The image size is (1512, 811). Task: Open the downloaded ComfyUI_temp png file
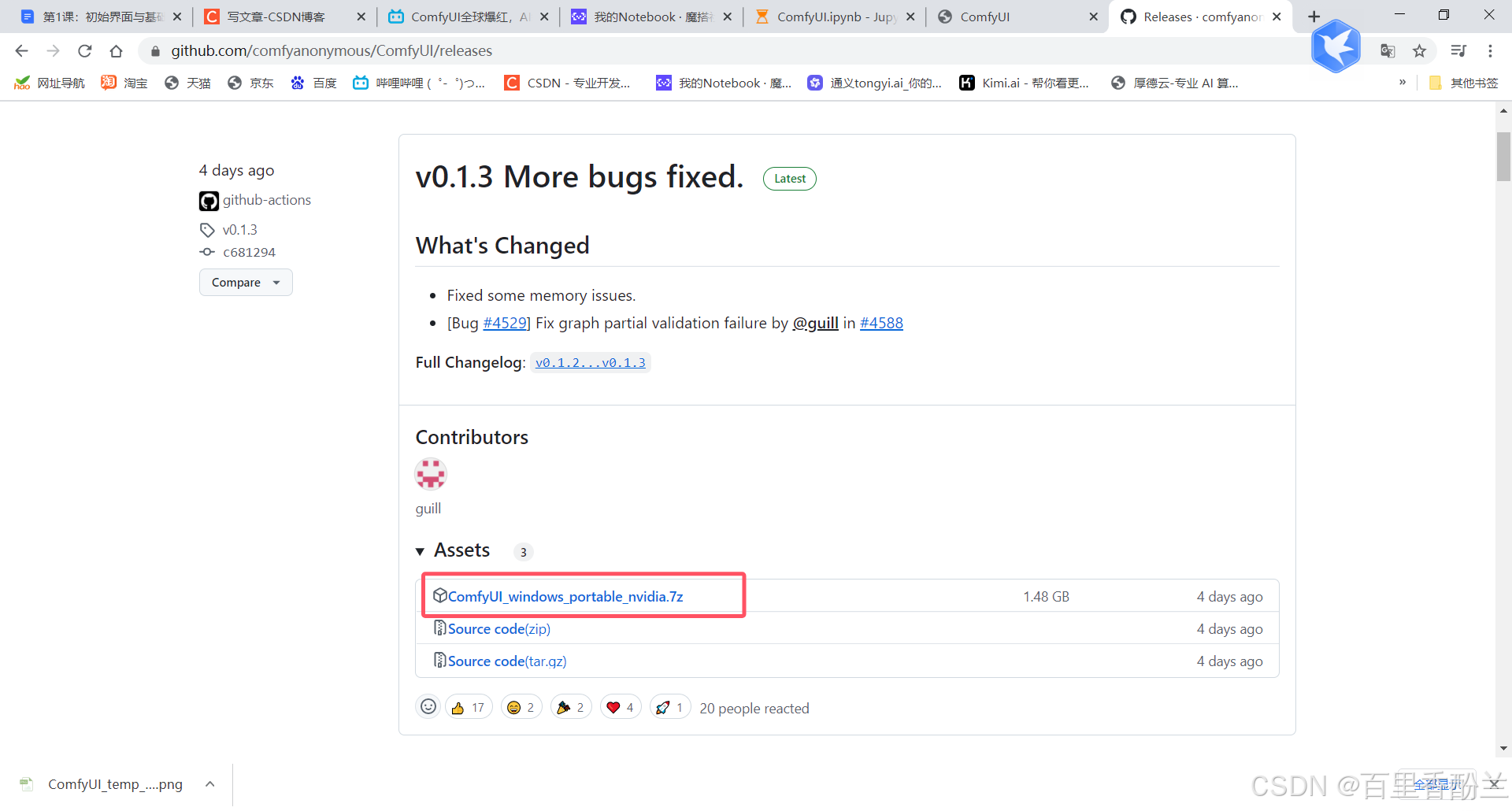pos(115,784)
